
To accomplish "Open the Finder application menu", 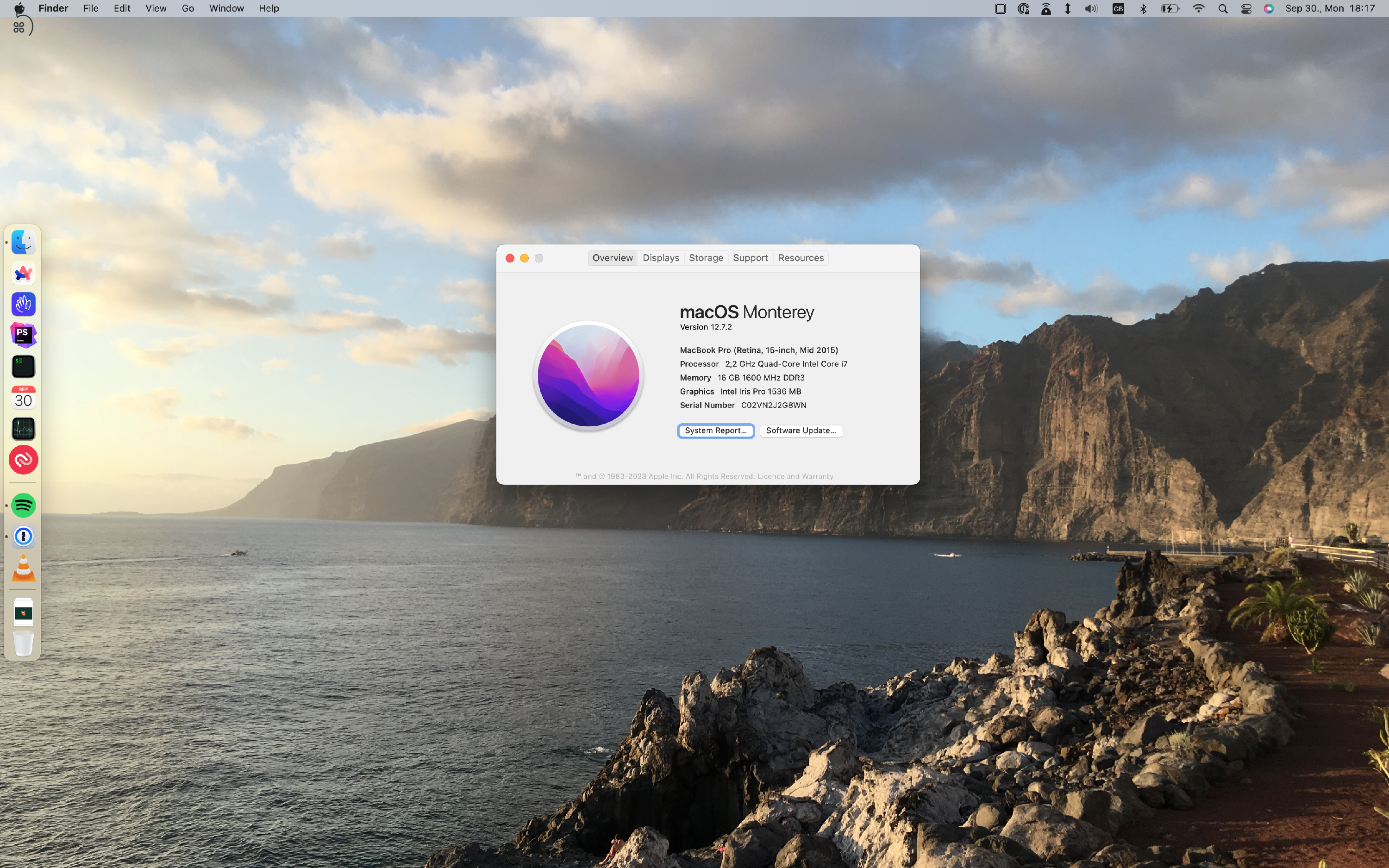I will coord(53,9).
